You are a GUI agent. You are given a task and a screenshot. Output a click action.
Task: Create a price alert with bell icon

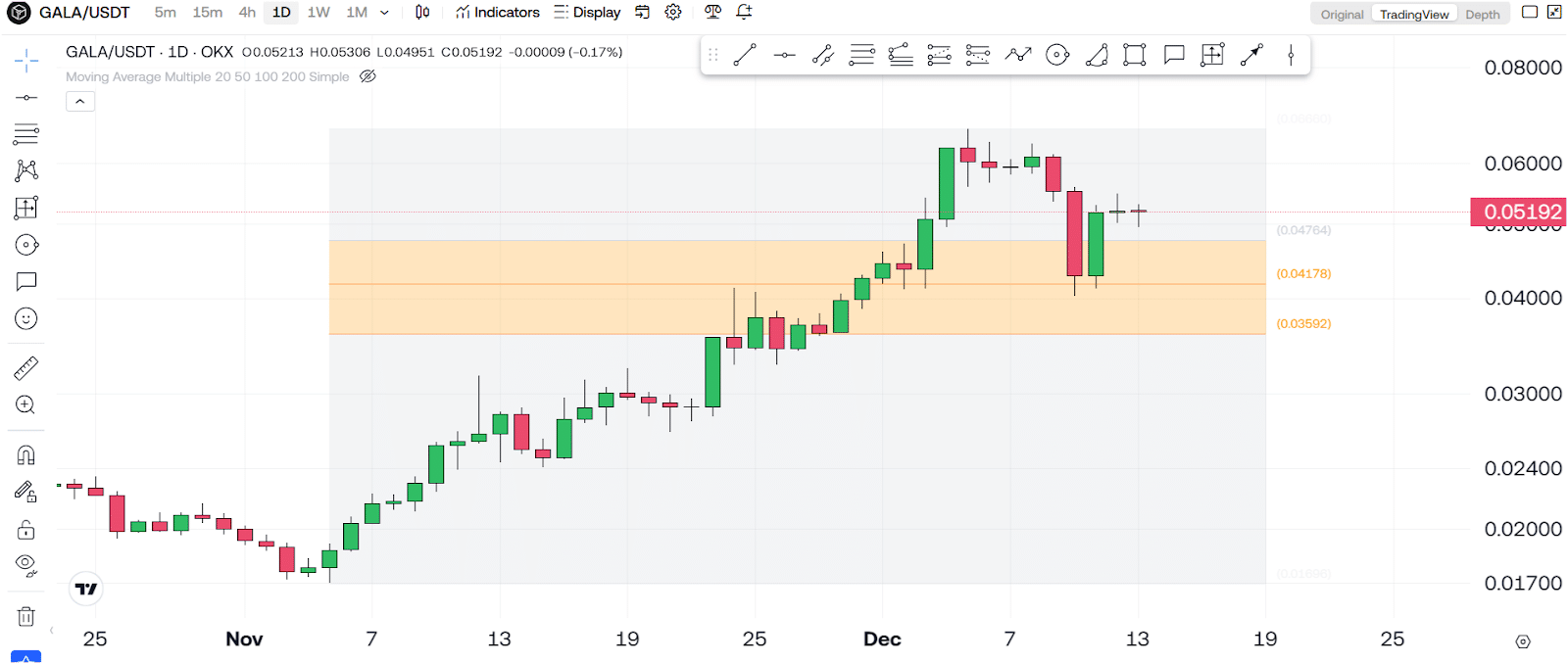745,12
